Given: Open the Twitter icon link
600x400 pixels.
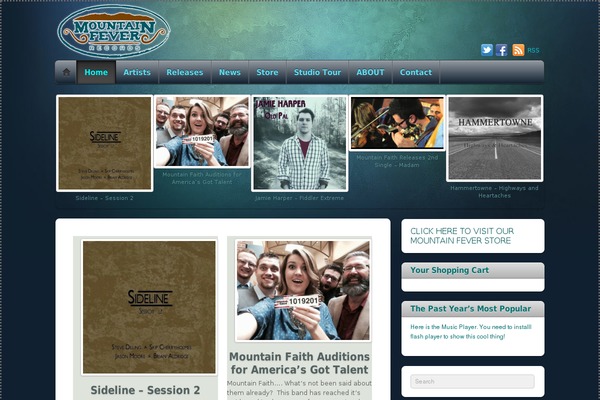Looking at the screenshot, I should [x=487, y=50].
